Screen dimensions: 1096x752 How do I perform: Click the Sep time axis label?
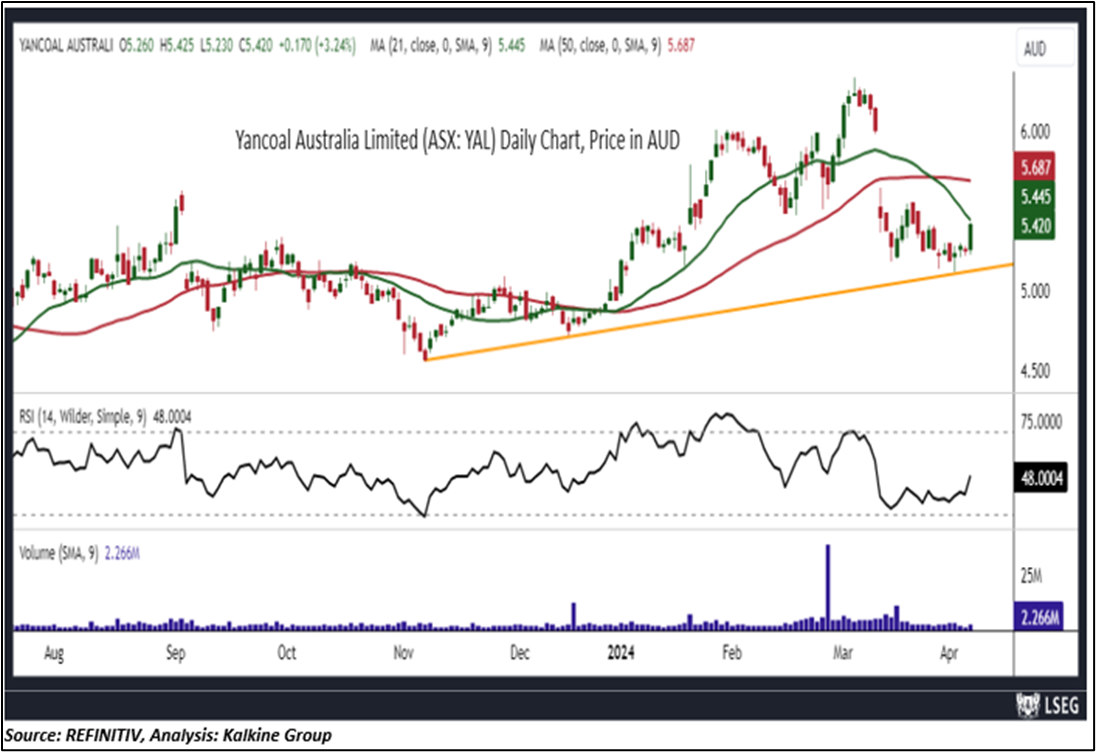[175, 653]
